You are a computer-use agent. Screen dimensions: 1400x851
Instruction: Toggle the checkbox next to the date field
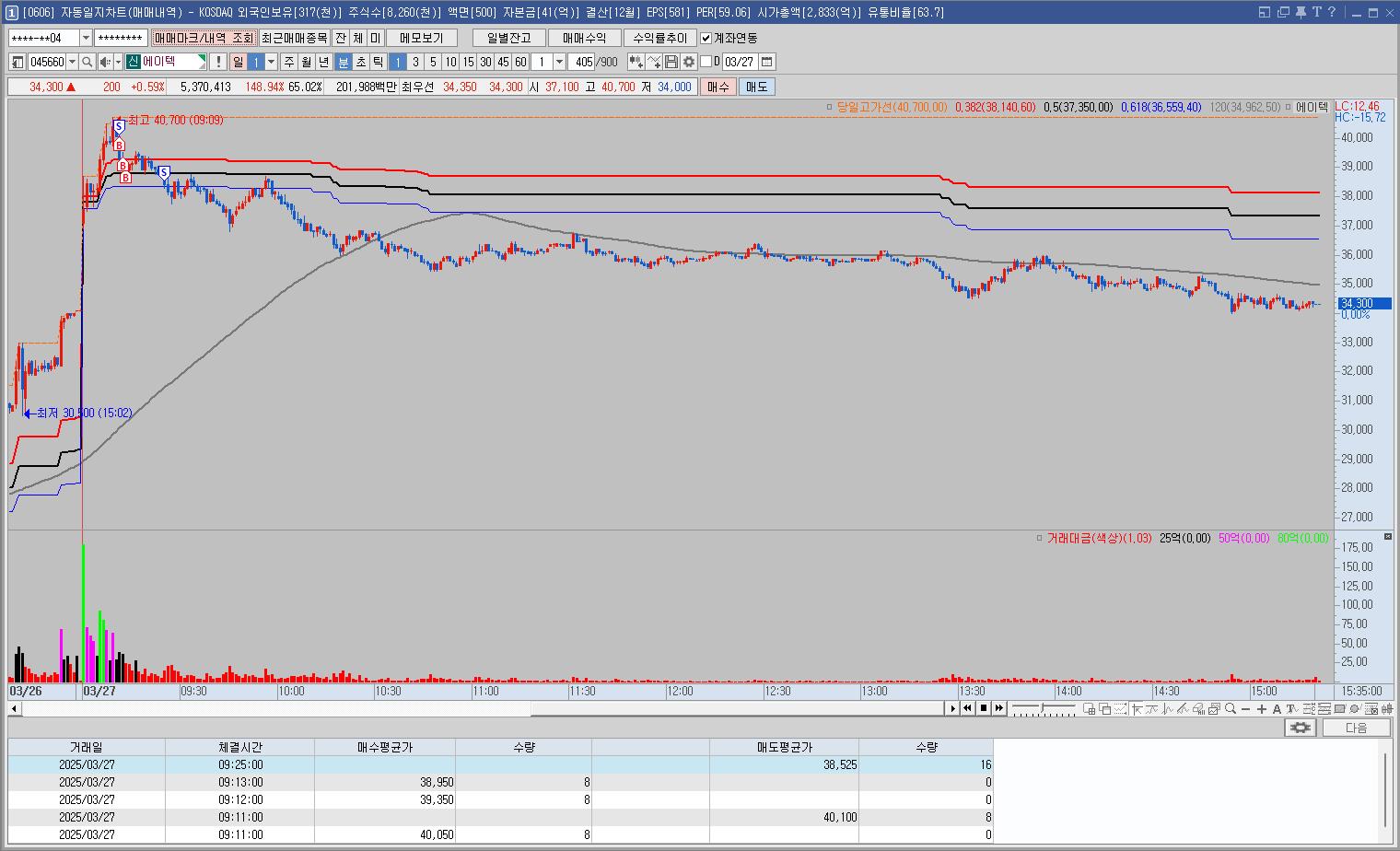706,62
